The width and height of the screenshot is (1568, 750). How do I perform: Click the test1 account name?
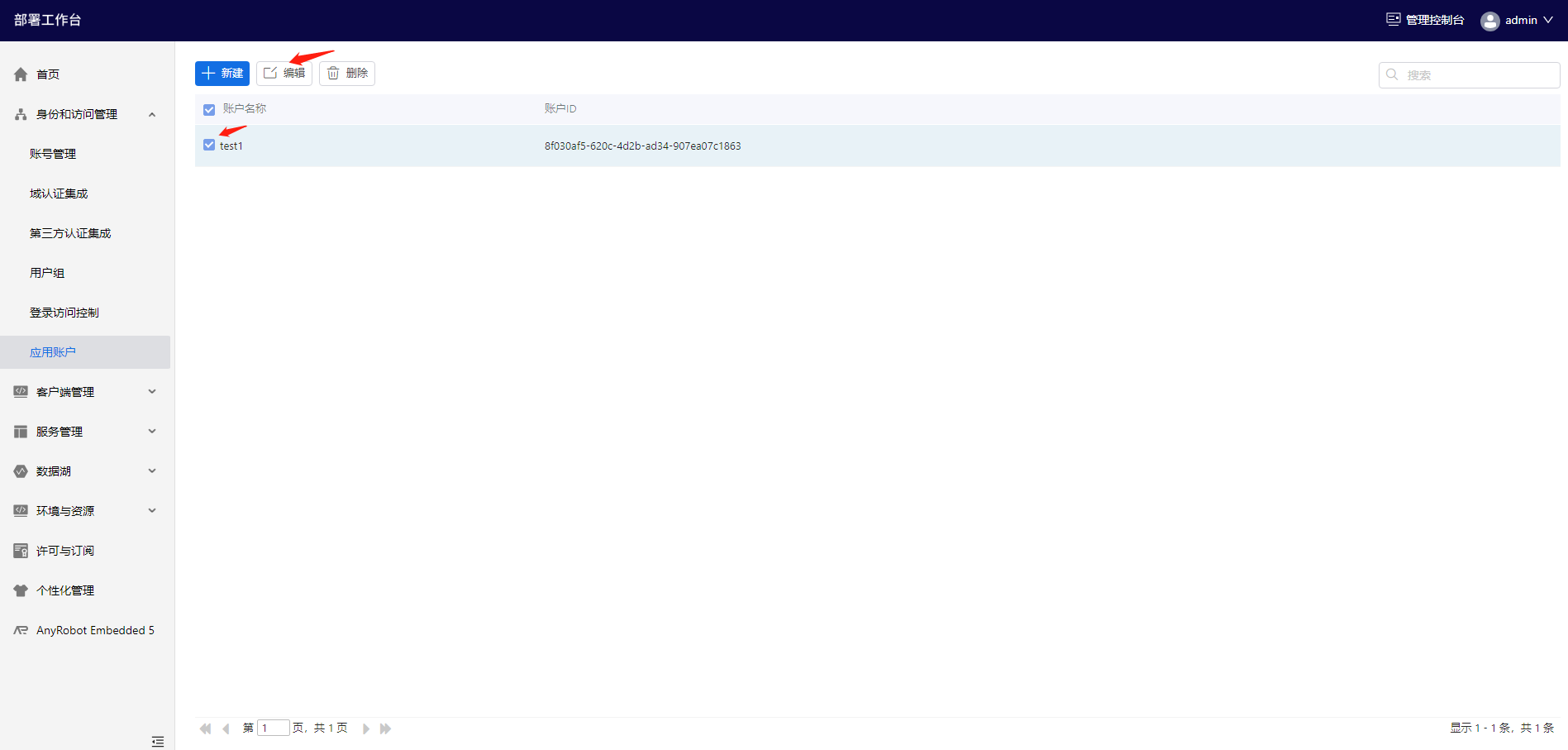tap(231, 146)
